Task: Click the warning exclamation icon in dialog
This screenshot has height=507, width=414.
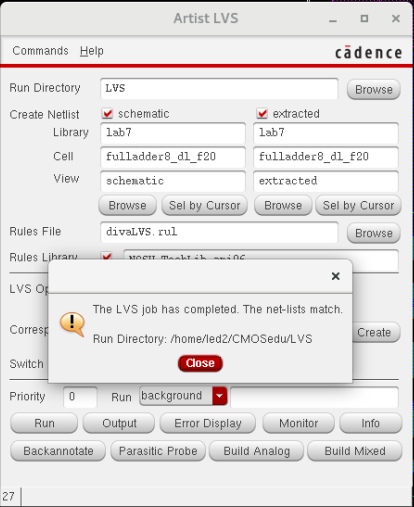Action: tap(72, 324)
